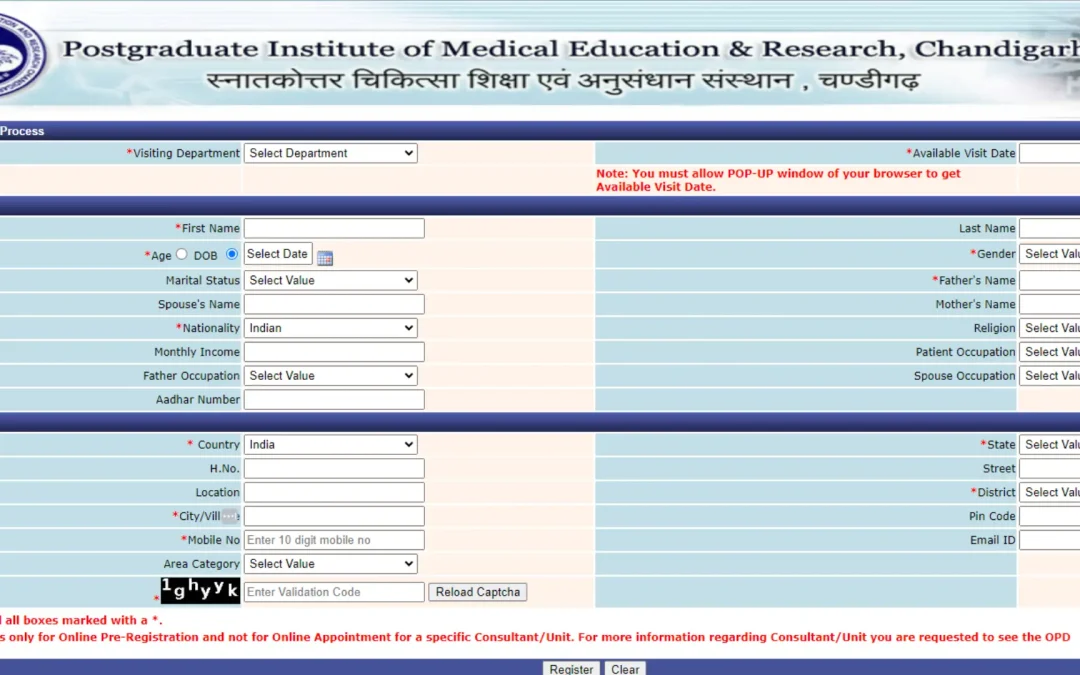Click the Register button
The height and width of the screenshot is (675, 1080).
(x=571, y=669)
